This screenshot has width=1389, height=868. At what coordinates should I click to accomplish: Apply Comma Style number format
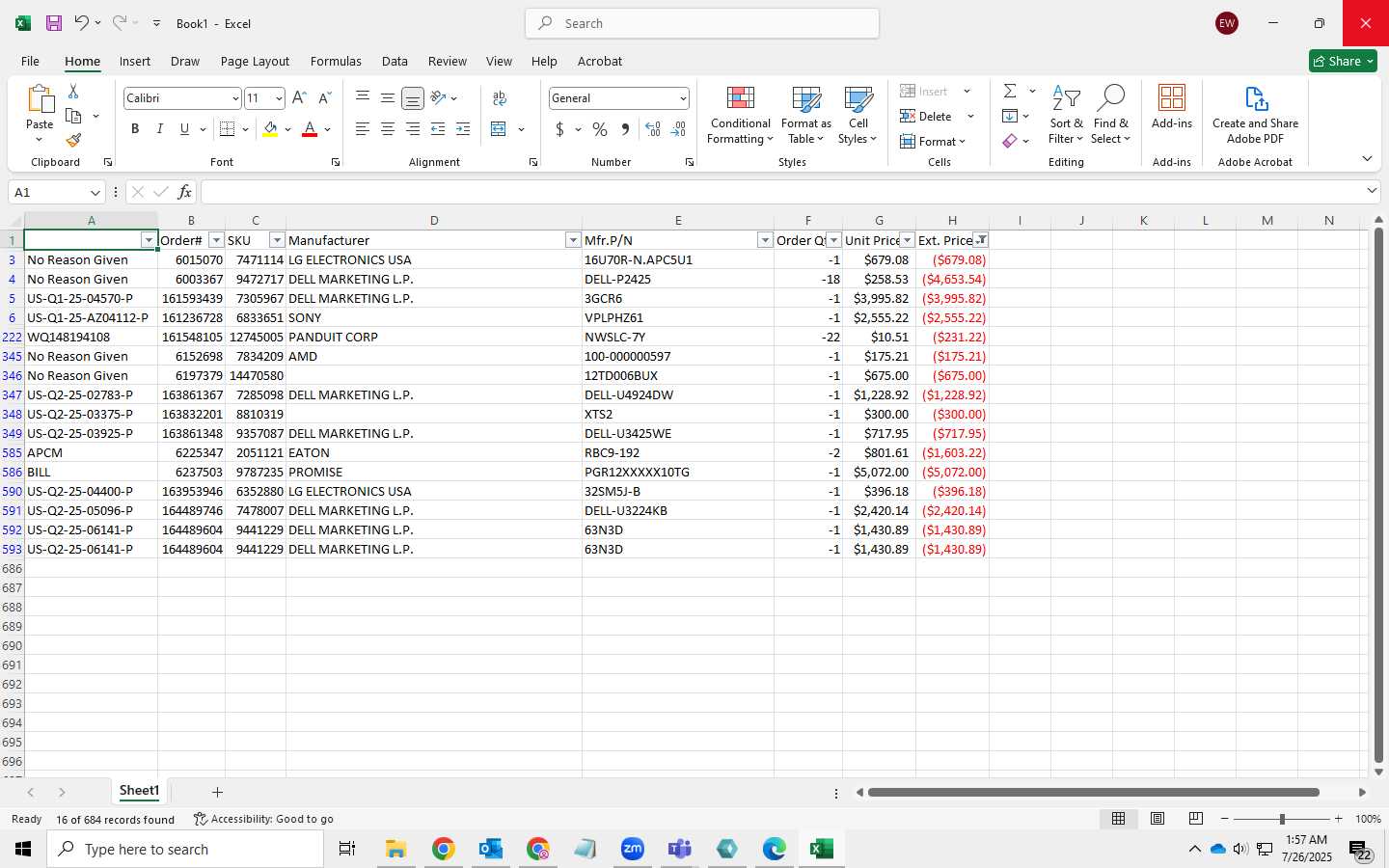[625, 129]
